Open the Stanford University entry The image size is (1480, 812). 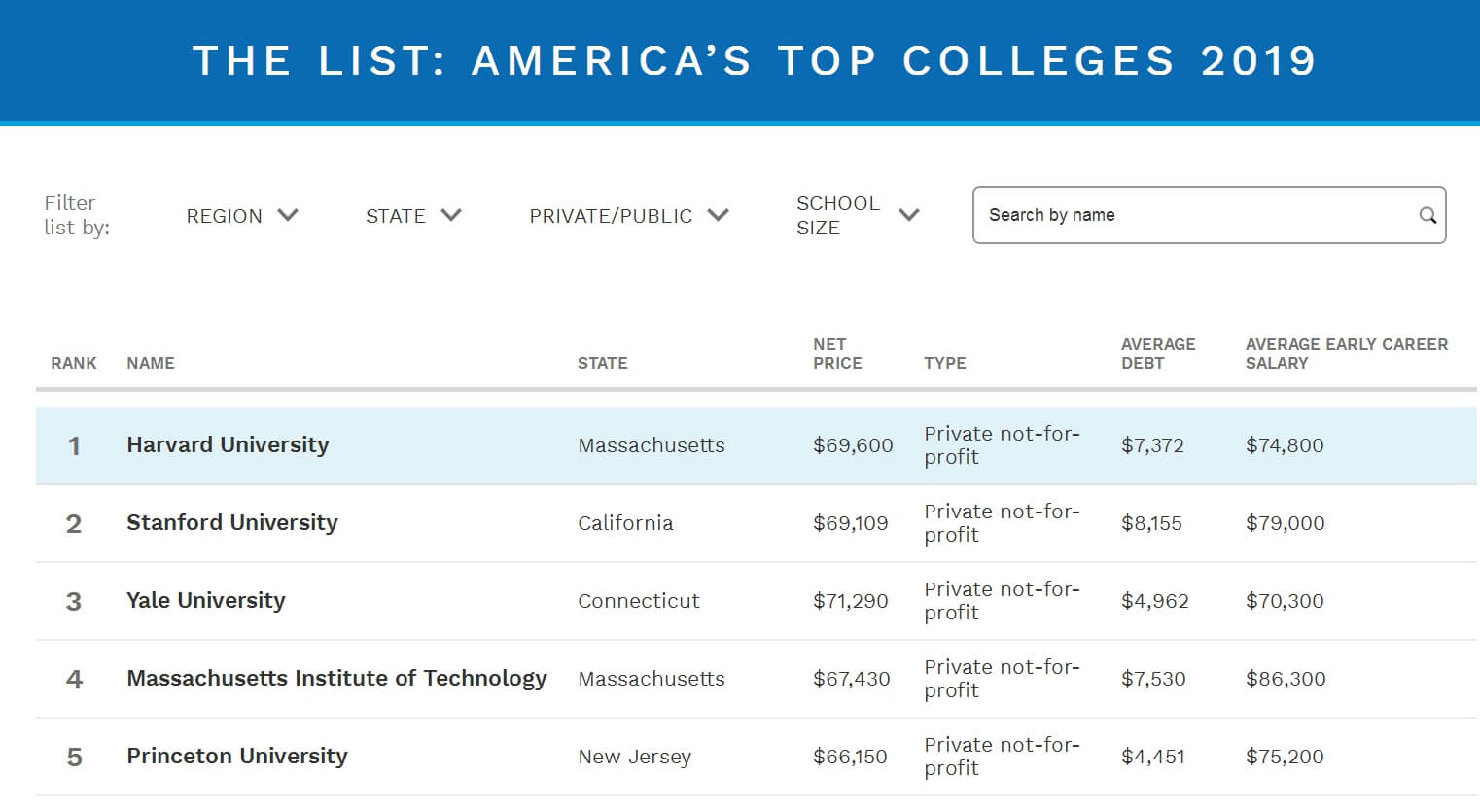[x=231, y=522]
